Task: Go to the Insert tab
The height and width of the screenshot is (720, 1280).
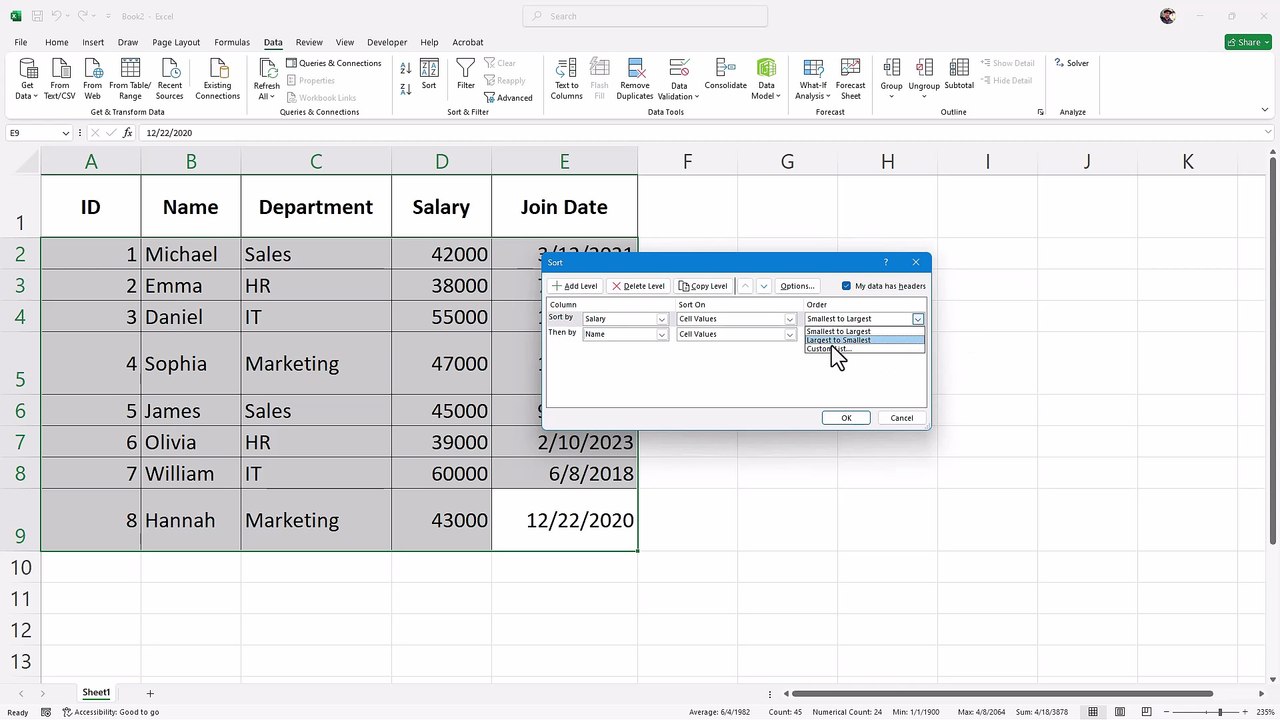Action: [x=93, y=42]
